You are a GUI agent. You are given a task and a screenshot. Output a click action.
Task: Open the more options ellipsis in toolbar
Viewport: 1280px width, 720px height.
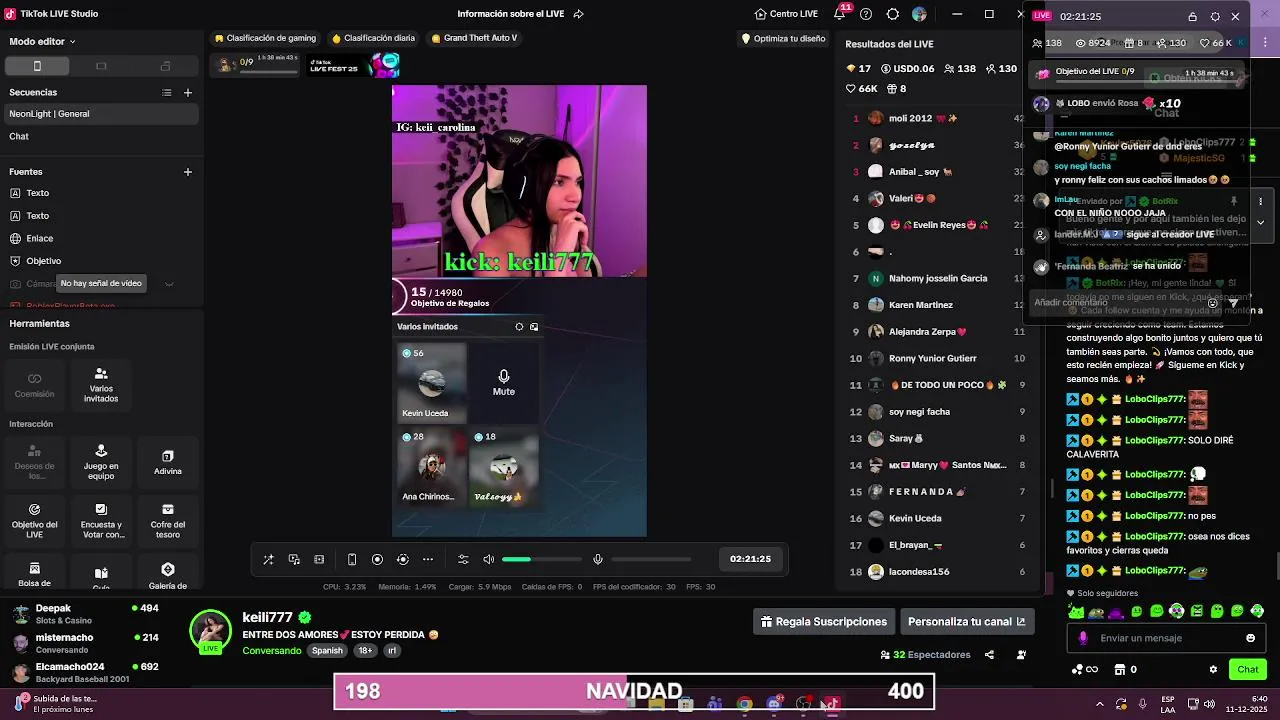[x=428, y=559]
